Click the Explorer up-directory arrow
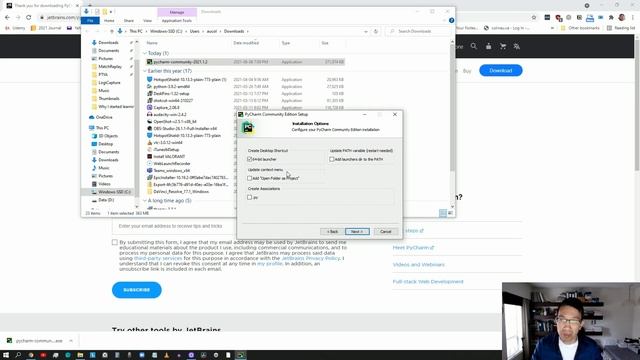 point(112,31)
